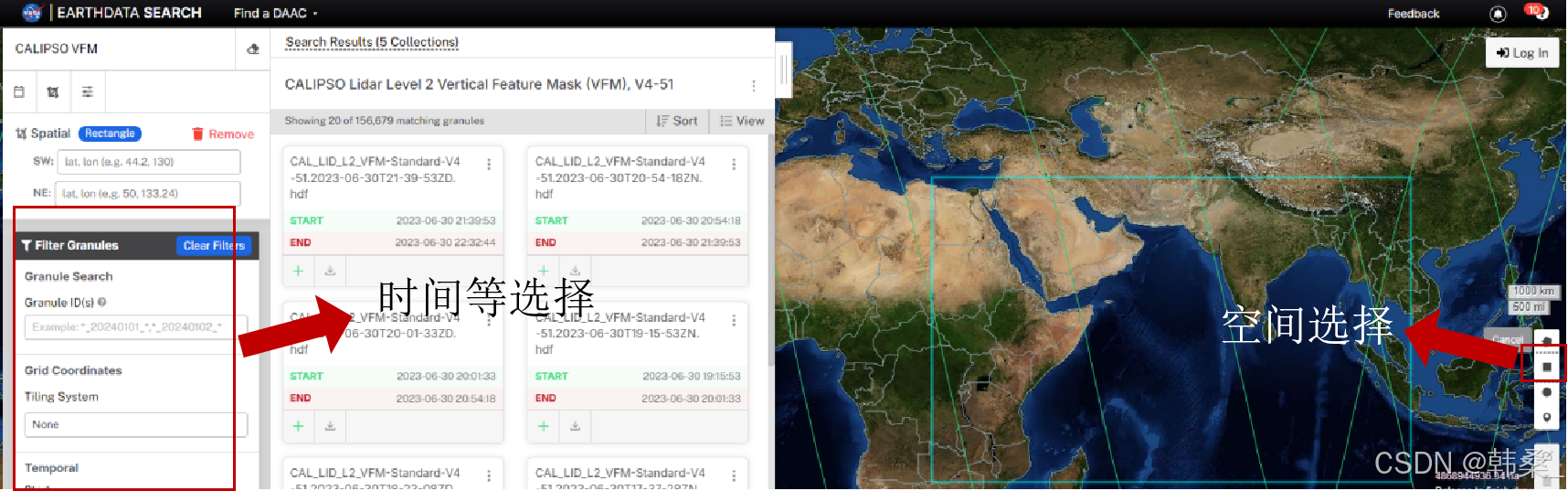Open options for granule 2023-06-30T19-15-53ZN
The width and height of the screenshot is (1568, 491).
pyautogui.click(x=734, y=321)
